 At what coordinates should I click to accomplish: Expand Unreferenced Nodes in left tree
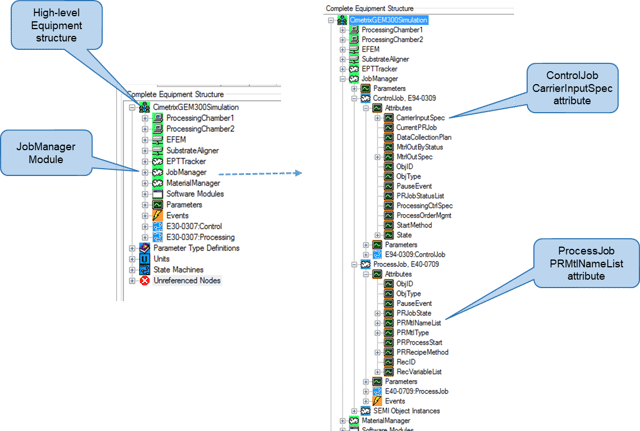[132, 280]
